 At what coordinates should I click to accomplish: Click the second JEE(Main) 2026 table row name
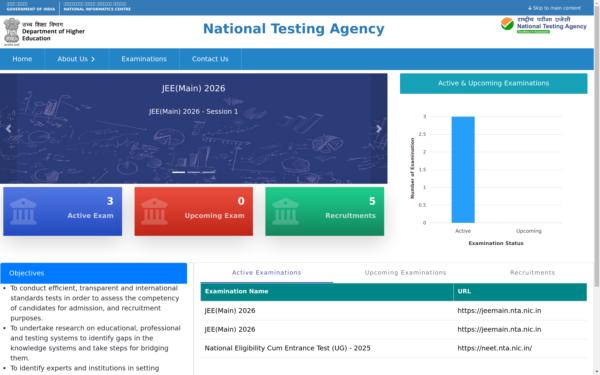pyautogui.click(x=230, y=329)
